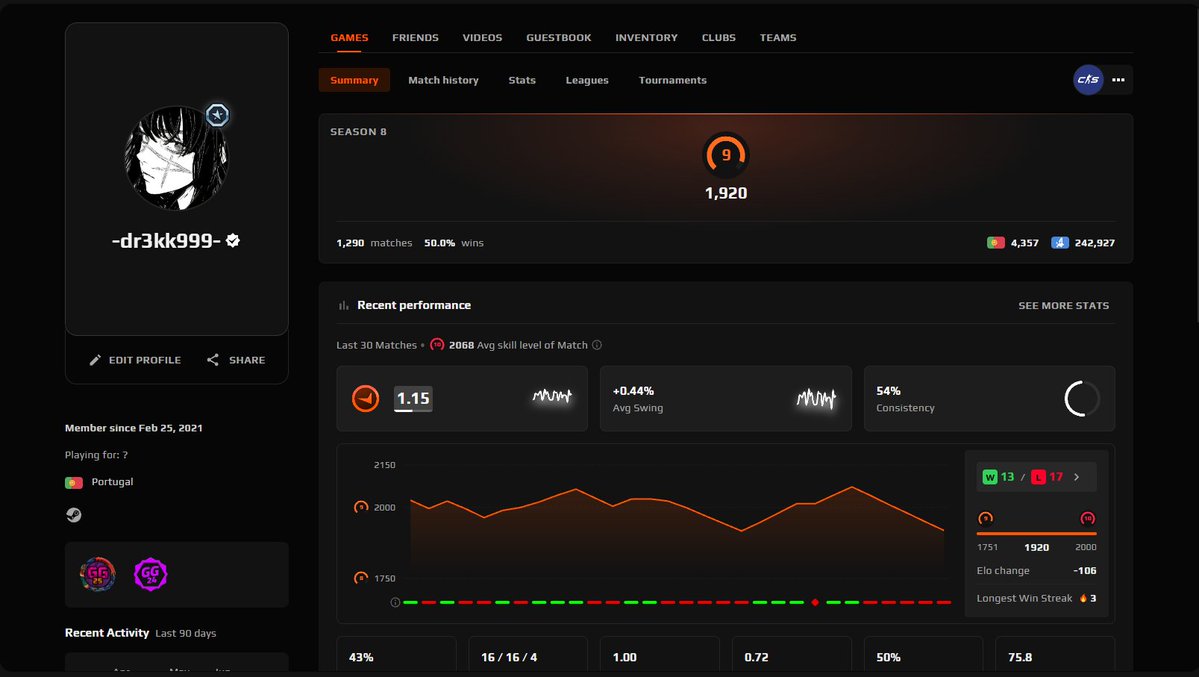The image size is (1199, 677).
Task: Click the level 9 skill icon
Action: [x=726, y=155]
